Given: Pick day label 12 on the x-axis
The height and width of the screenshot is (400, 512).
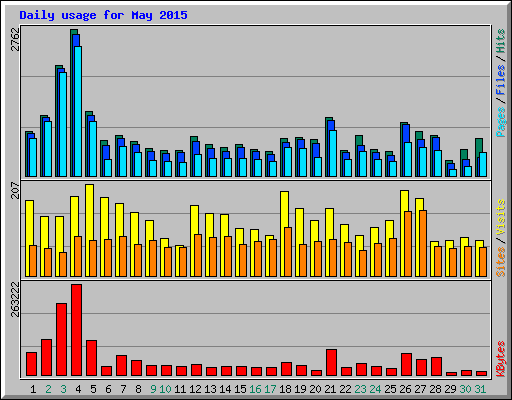Looking at the screenshot, I should coord(195,389).
